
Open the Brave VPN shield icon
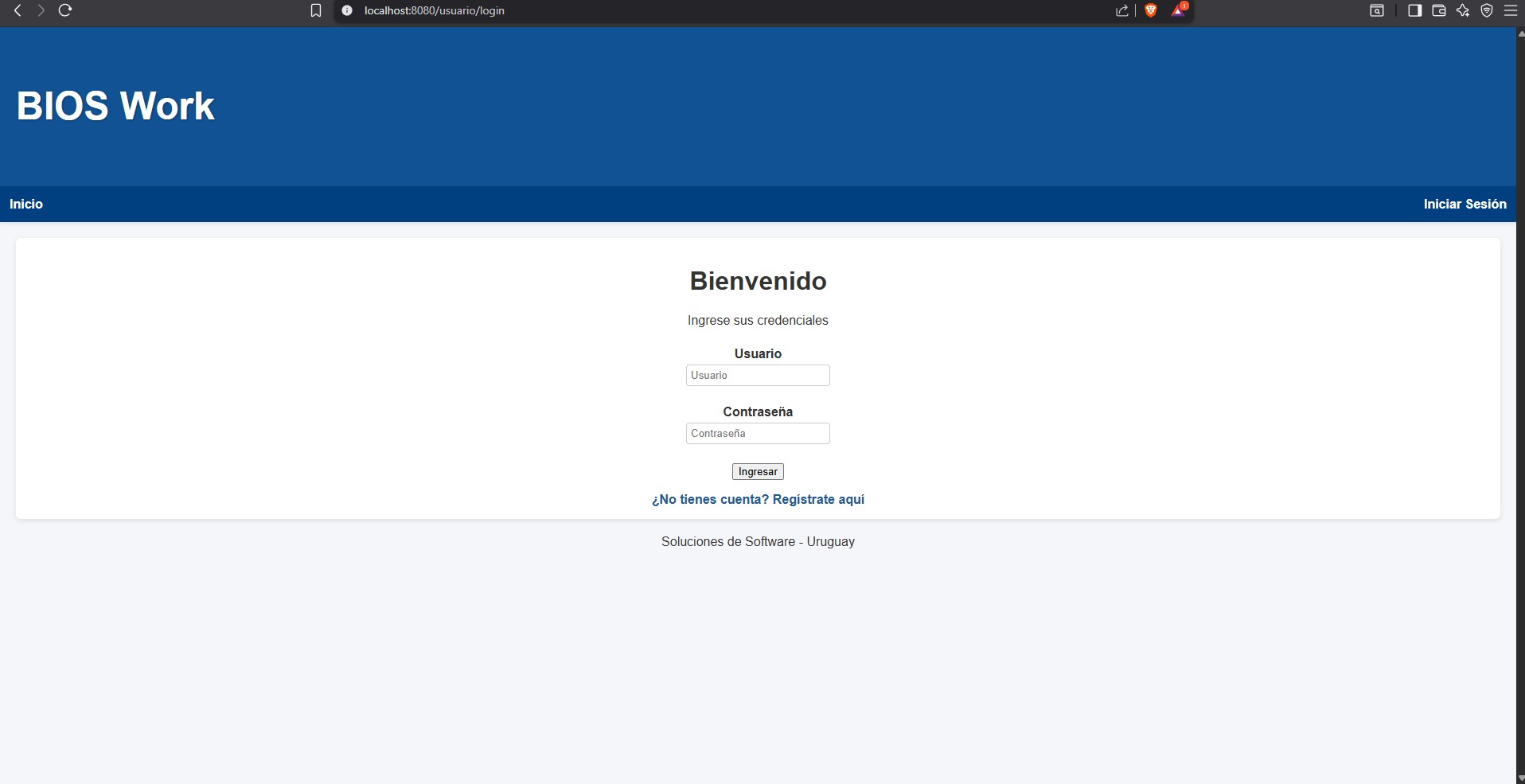click(1486, 10)
